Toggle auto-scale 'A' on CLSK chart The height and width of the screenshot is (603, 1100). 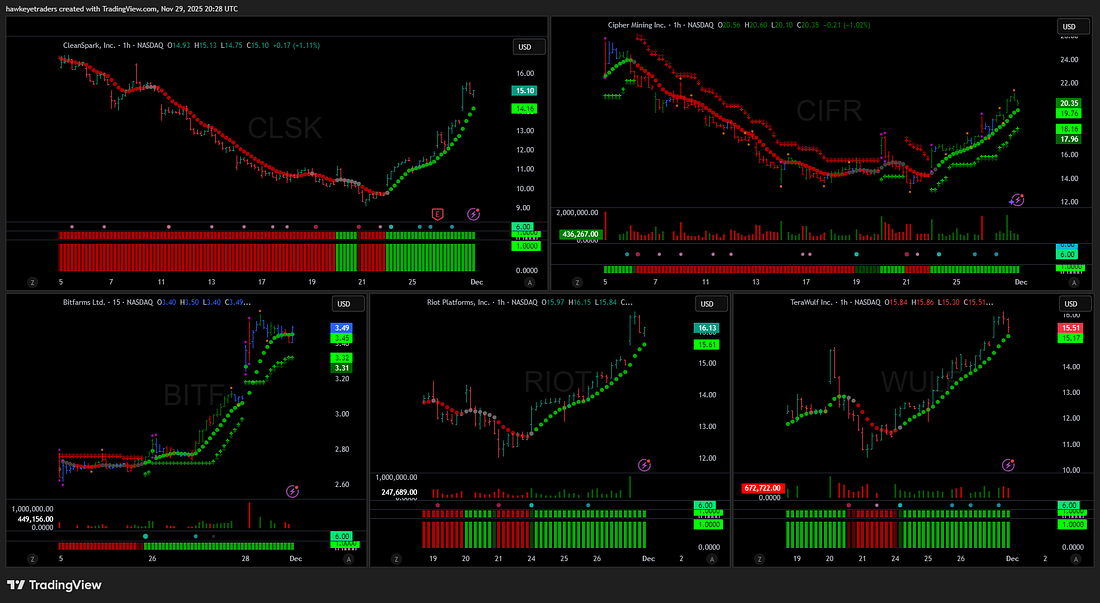coord(530,283)
